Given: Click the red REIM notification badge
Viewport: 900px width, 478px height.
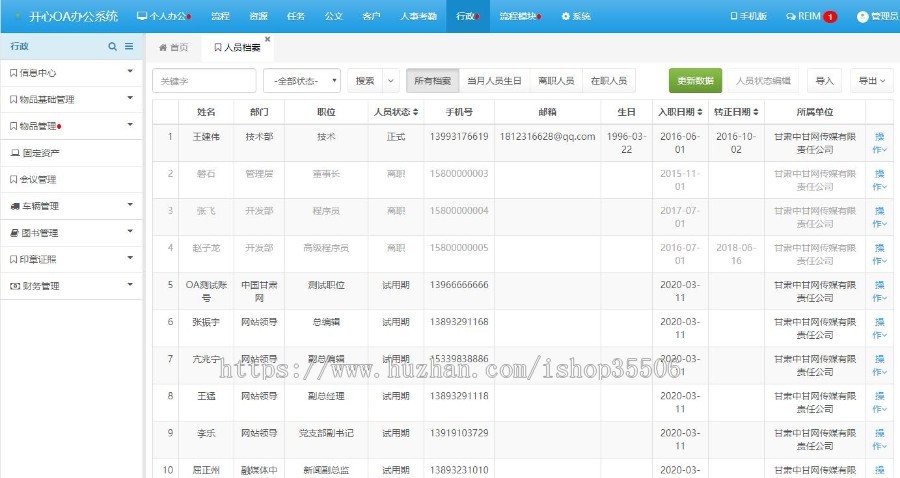Looking at the screenshot, I should (x=830, y=17).
